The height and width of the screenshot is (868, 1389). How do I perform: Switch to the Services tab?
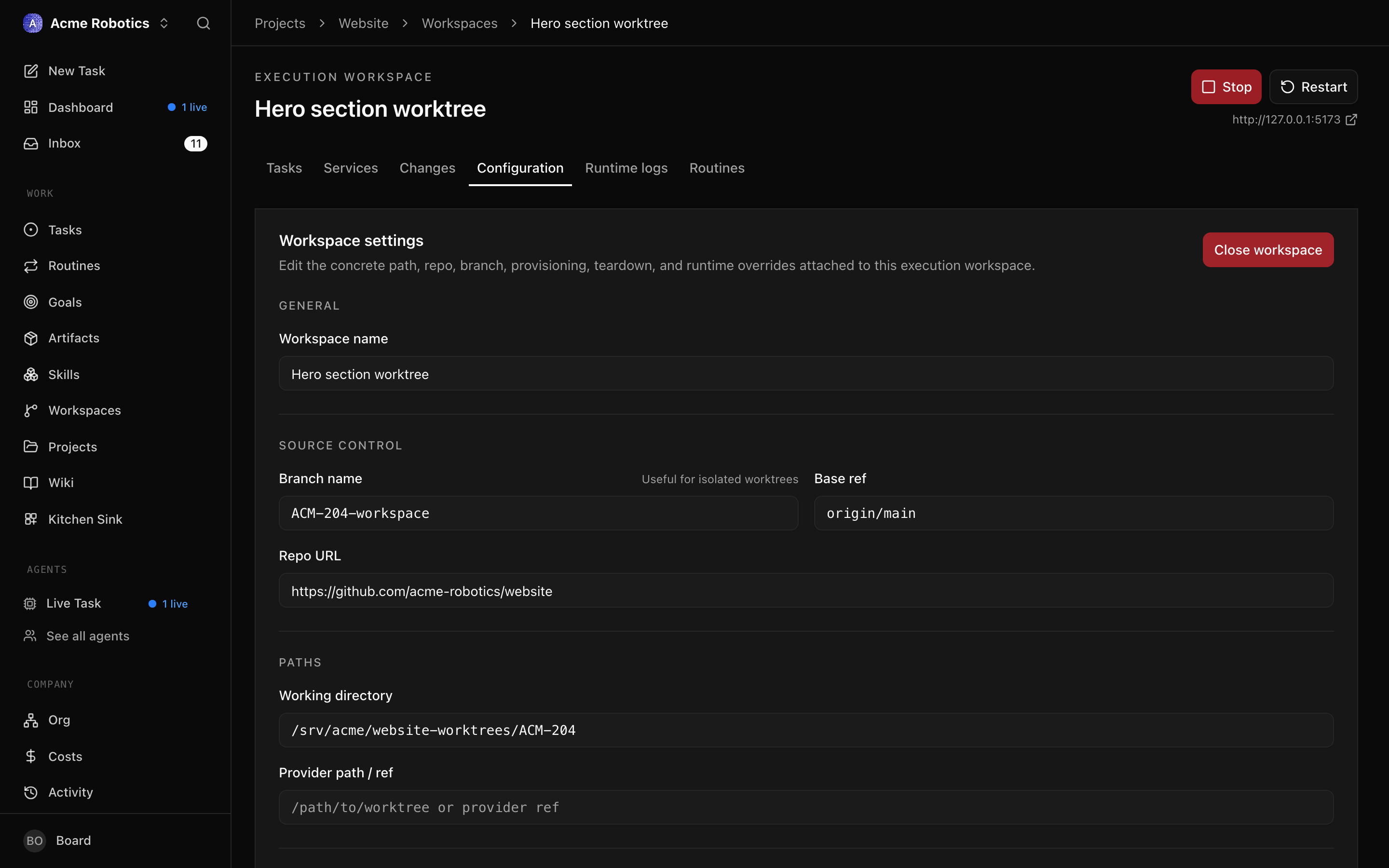(351, 168)
